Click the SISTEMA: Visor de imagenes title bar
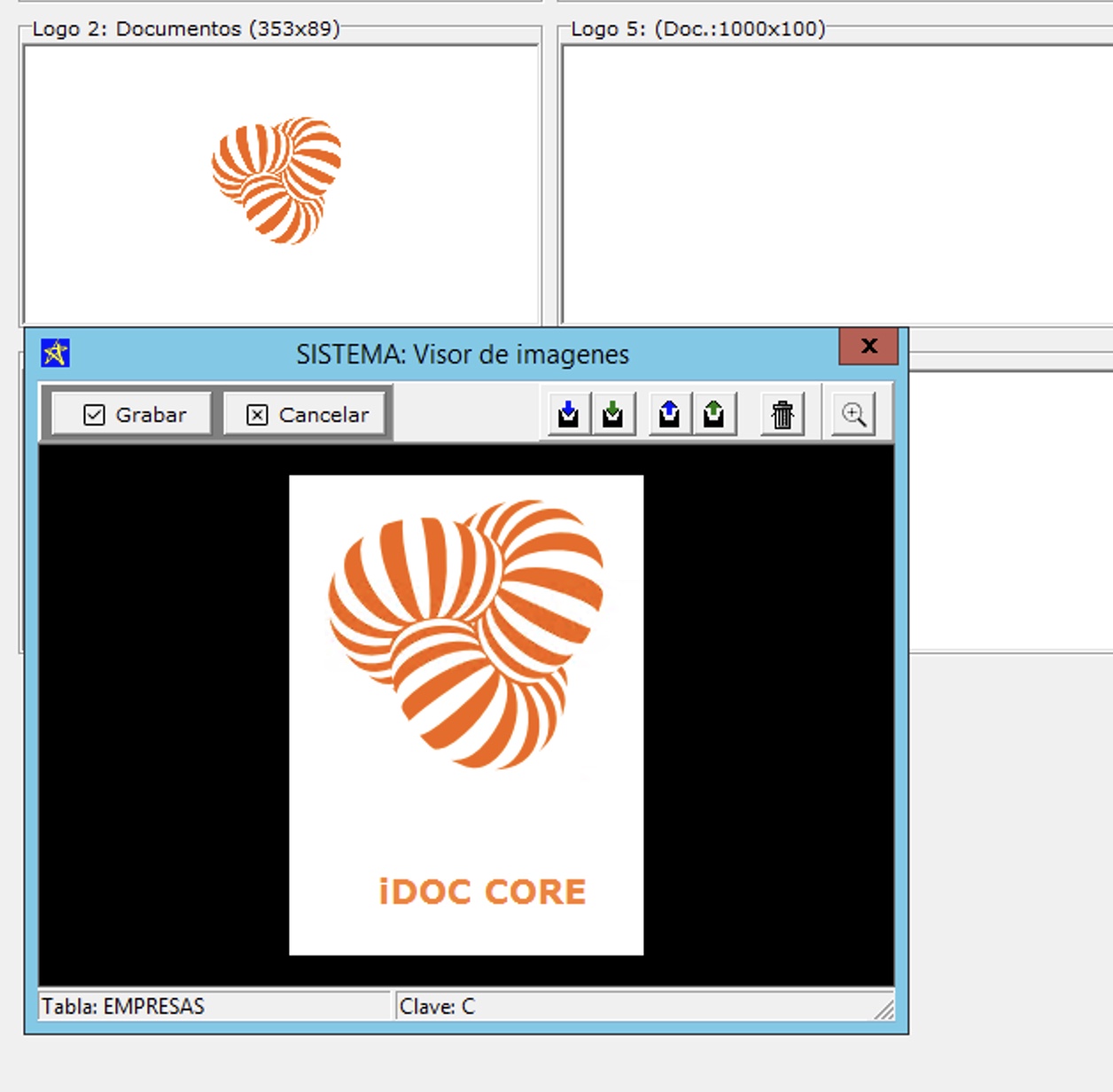This screenshot has height=1092, width=1113. pyautogui.click(x=462, y=355)
